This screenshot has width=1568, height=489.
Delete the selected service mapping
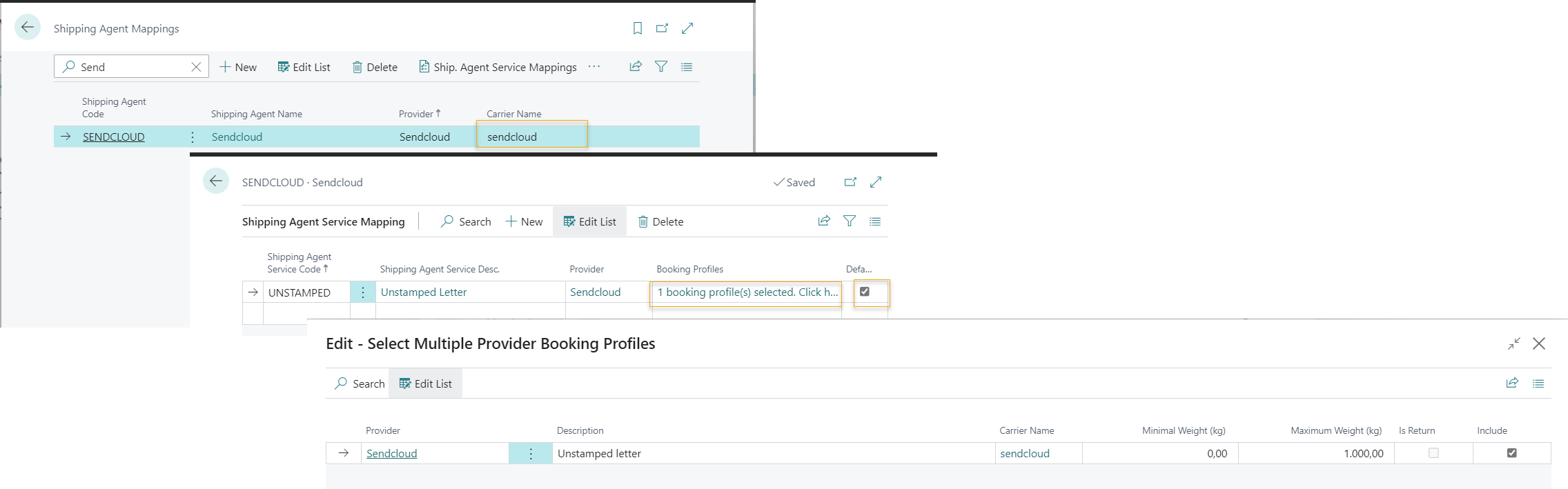point(660,221)
